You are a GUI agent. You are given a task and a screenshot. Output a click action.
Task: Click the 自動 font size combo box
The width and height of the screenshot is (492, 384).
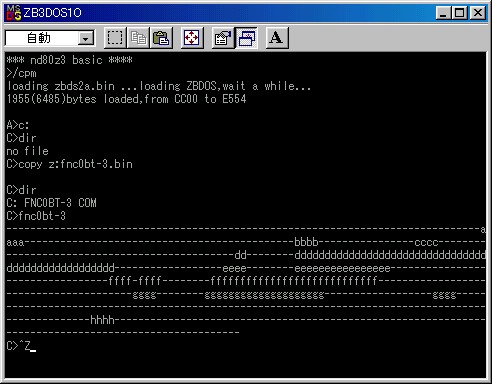[50, 38]
